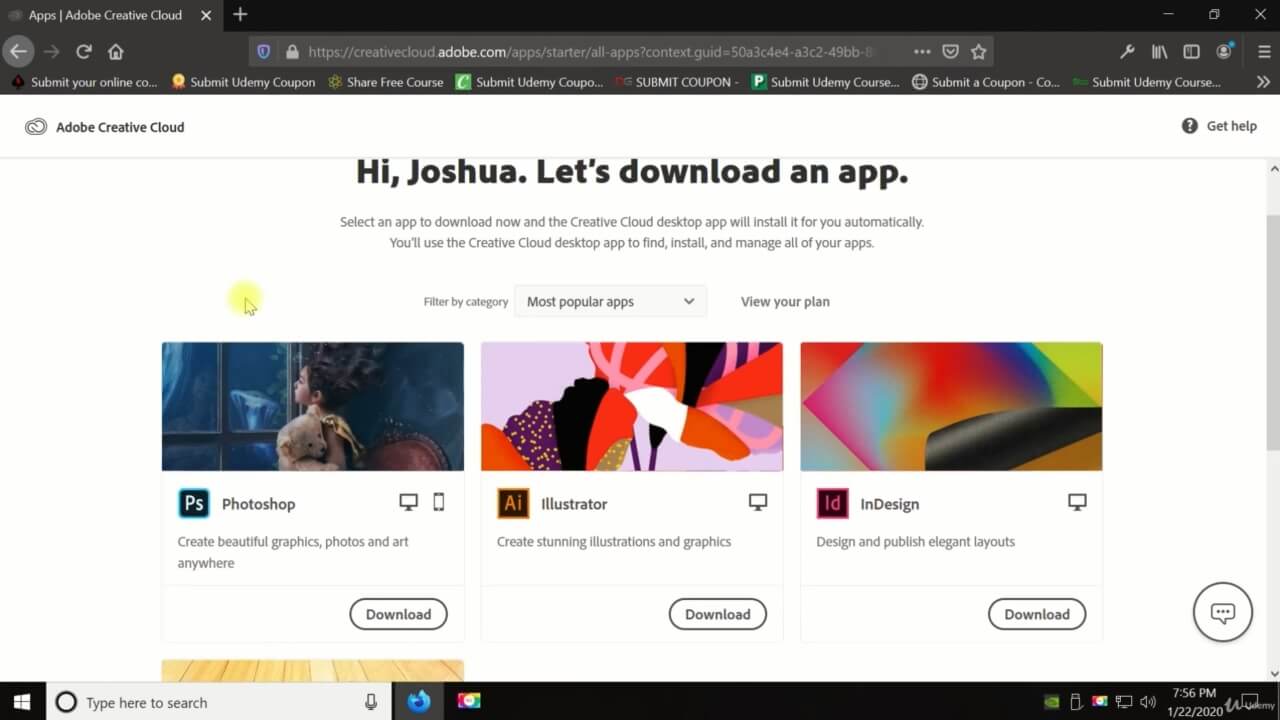Viewport: 1280px width, 720px height.
Task: Show more bookmarks chevron
Action: (x=1263, y=82)
